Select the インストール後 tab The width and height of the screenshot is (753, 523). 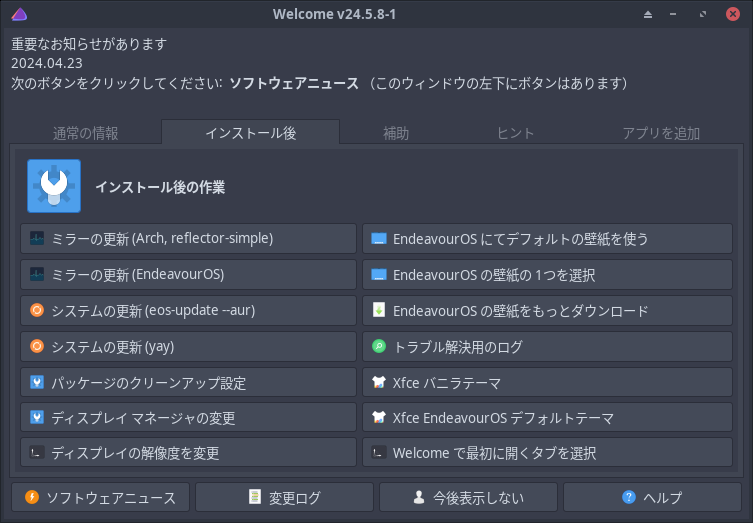(x=251, y=133)
